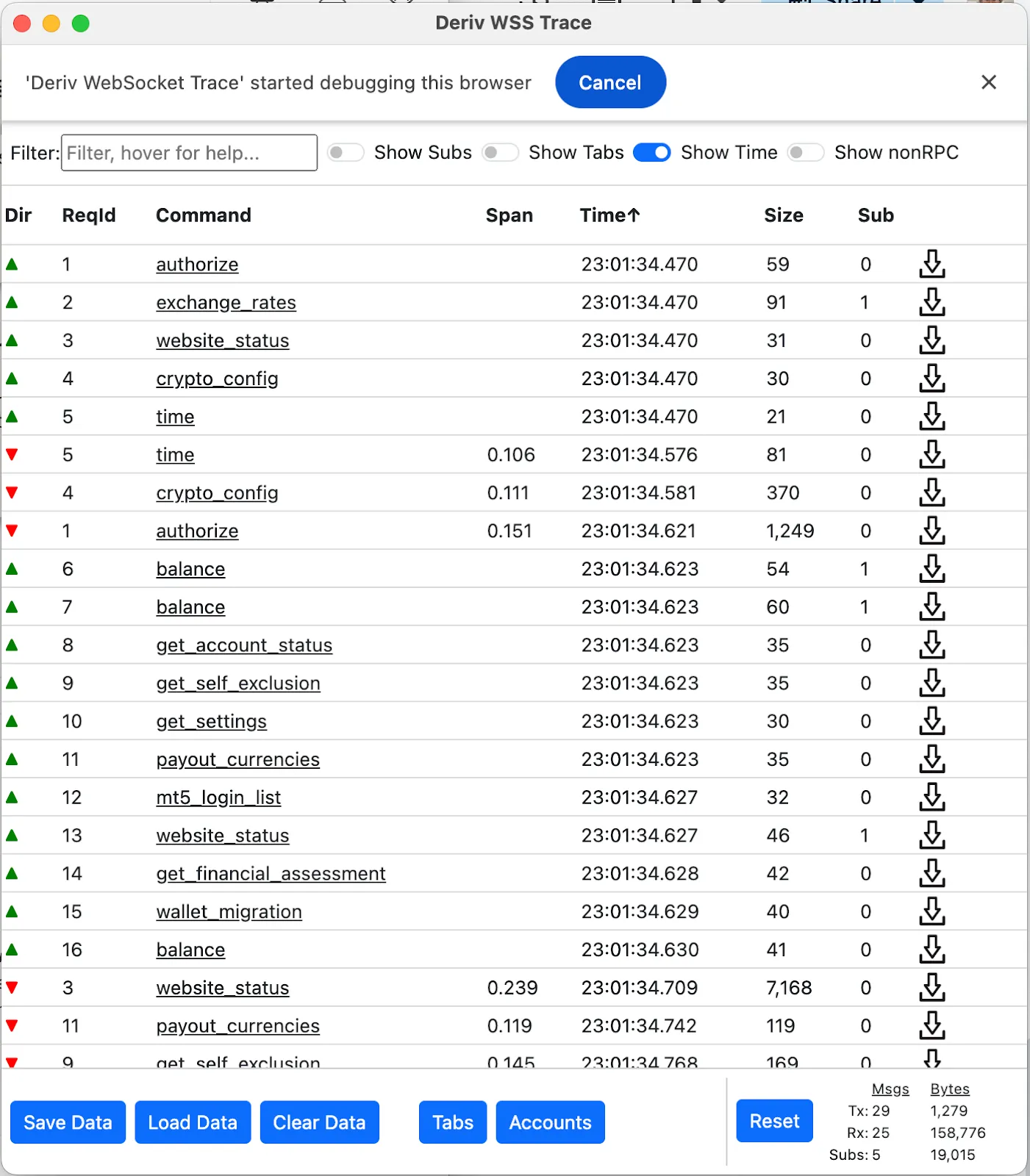Dismiss the debugging notification bar with X

pyautogui.click(x=989, y=82)
